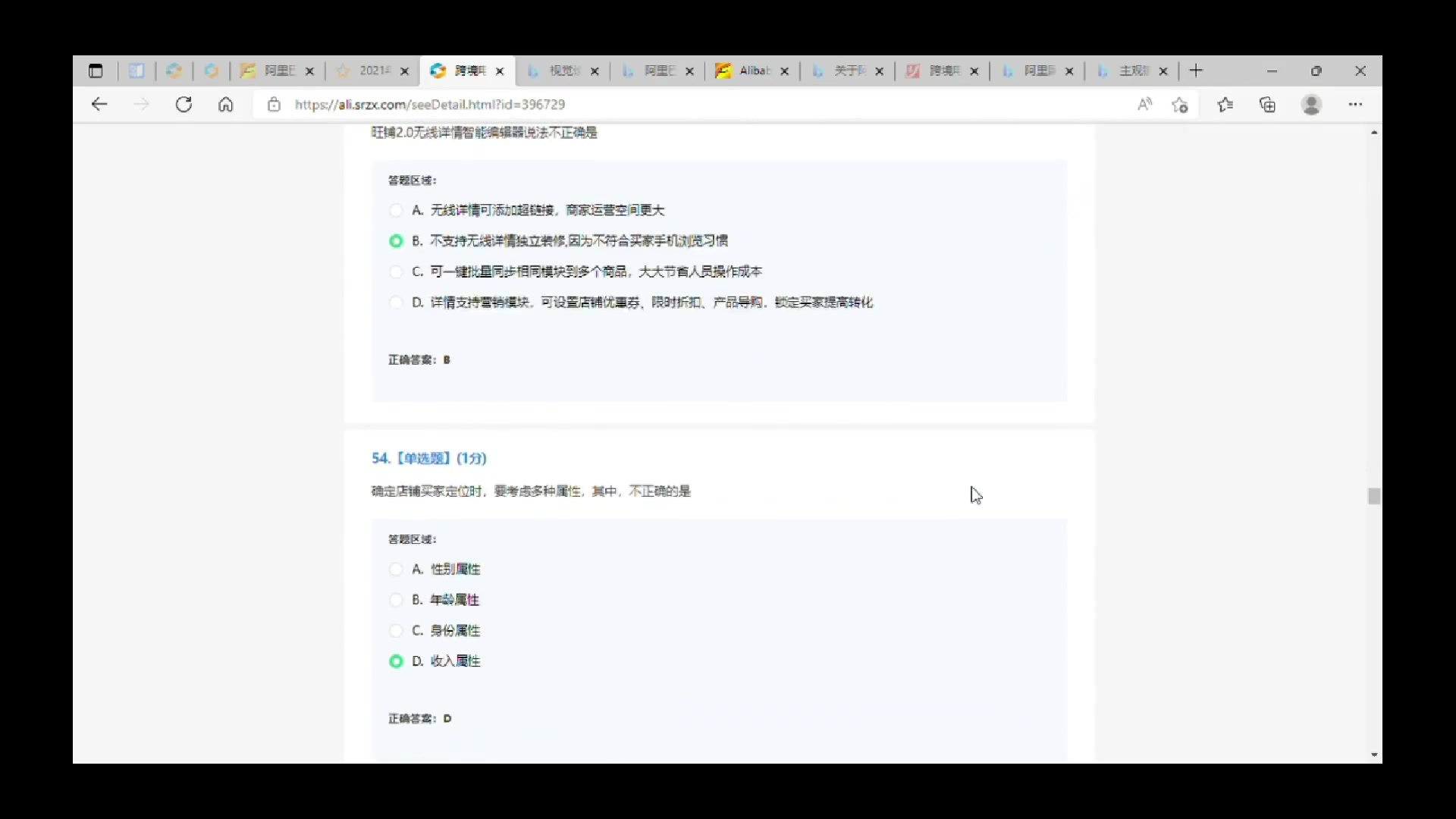Refresh the current quiz page
Viewport: 1456px width, 819px height.
pyautogui.click(x=184, y=105)
